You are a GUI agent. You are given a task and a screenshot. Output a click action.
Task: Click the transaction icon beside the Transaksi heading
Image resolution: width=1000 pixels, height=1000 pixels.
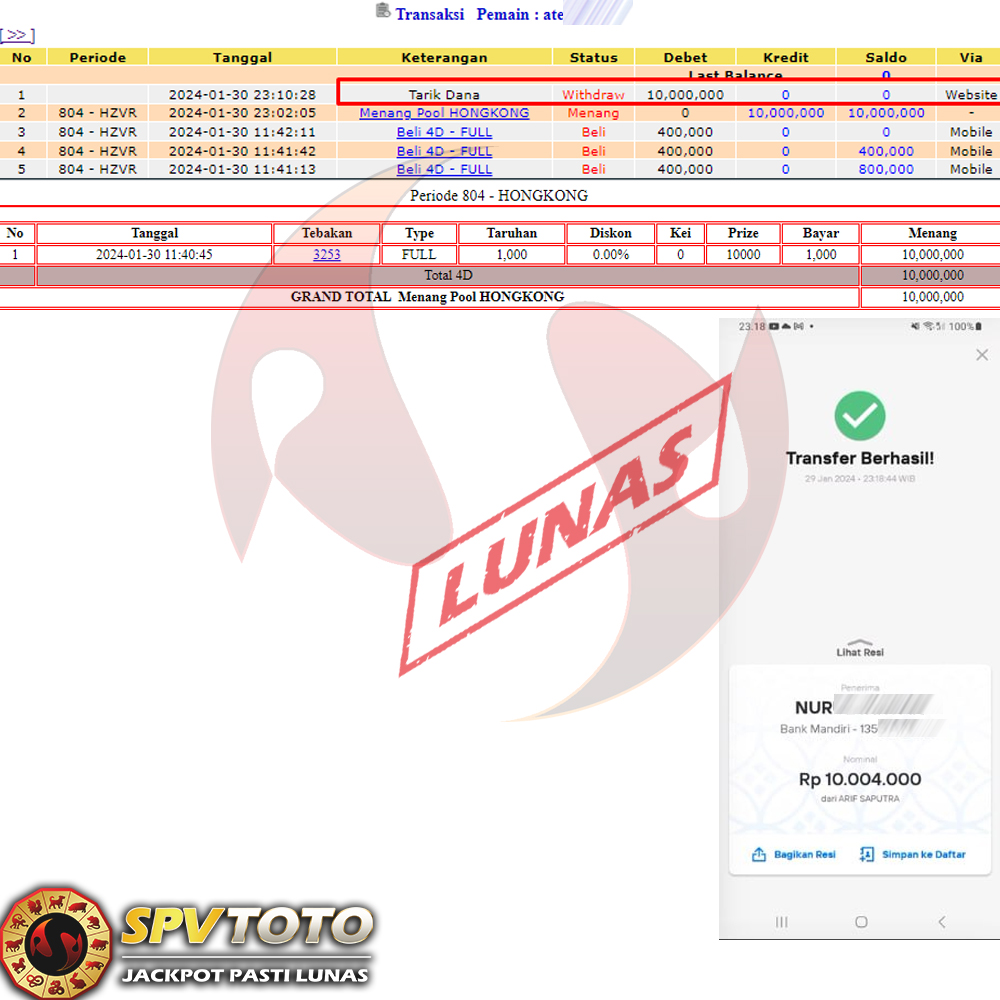tap(382, 11)
